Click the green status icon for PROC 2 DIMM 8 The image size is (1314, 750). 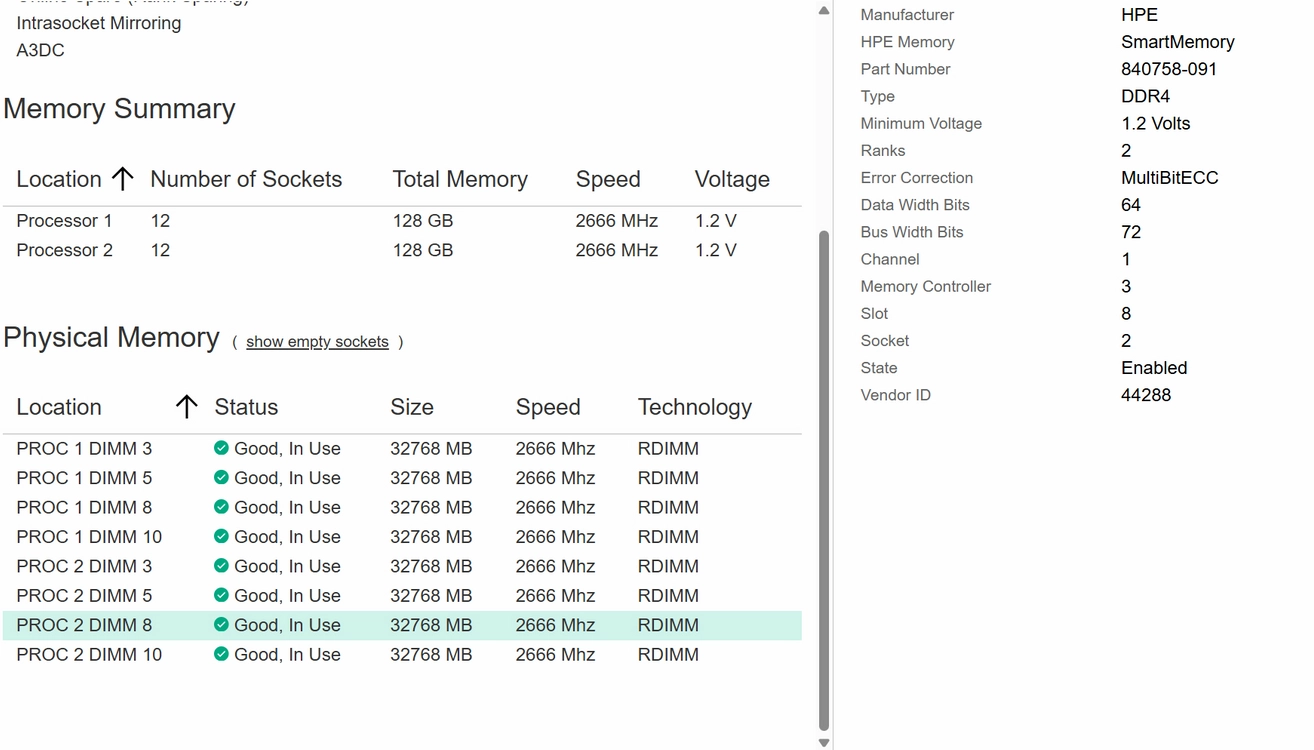(221, 625)
